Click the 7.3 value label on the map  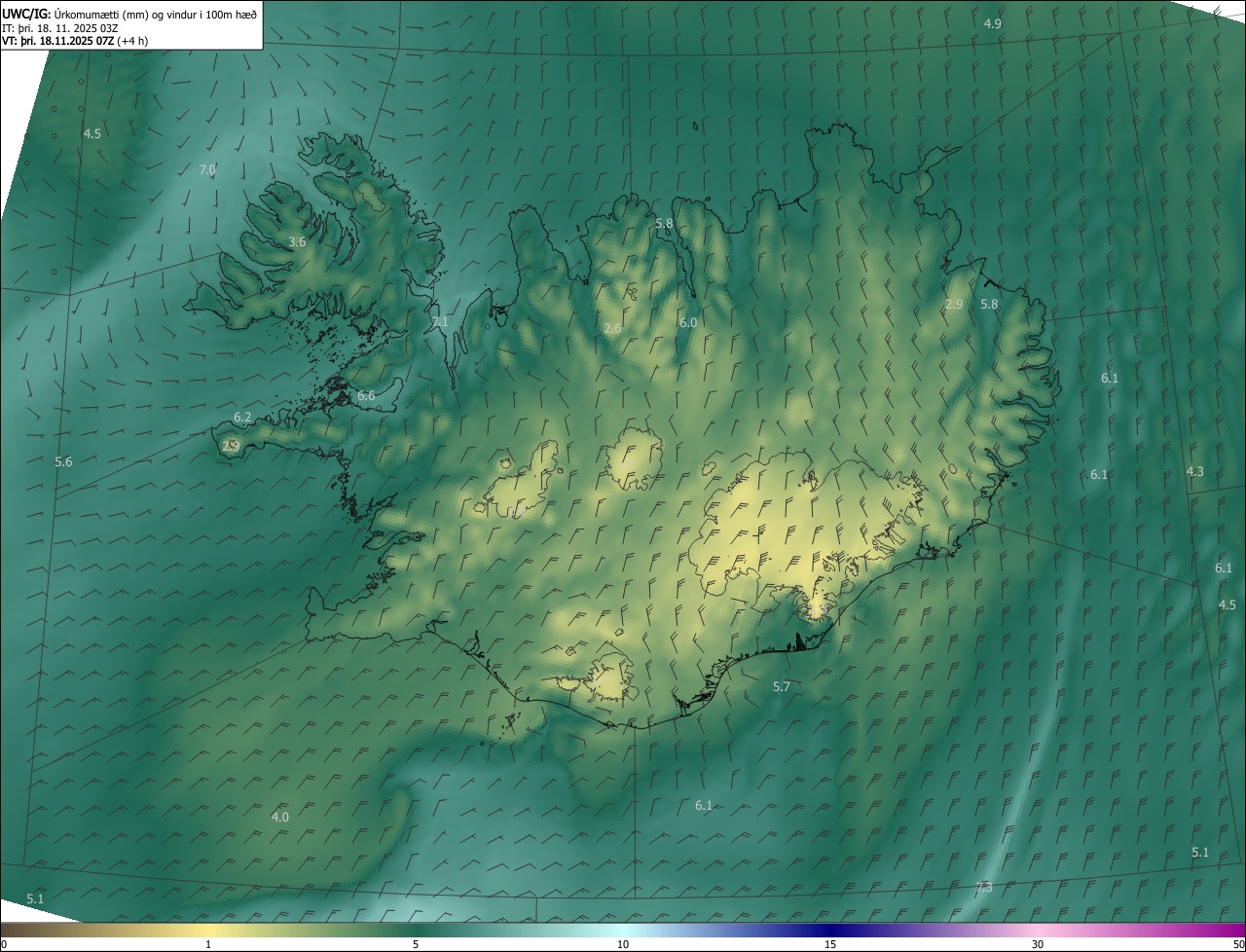[984, 887]
